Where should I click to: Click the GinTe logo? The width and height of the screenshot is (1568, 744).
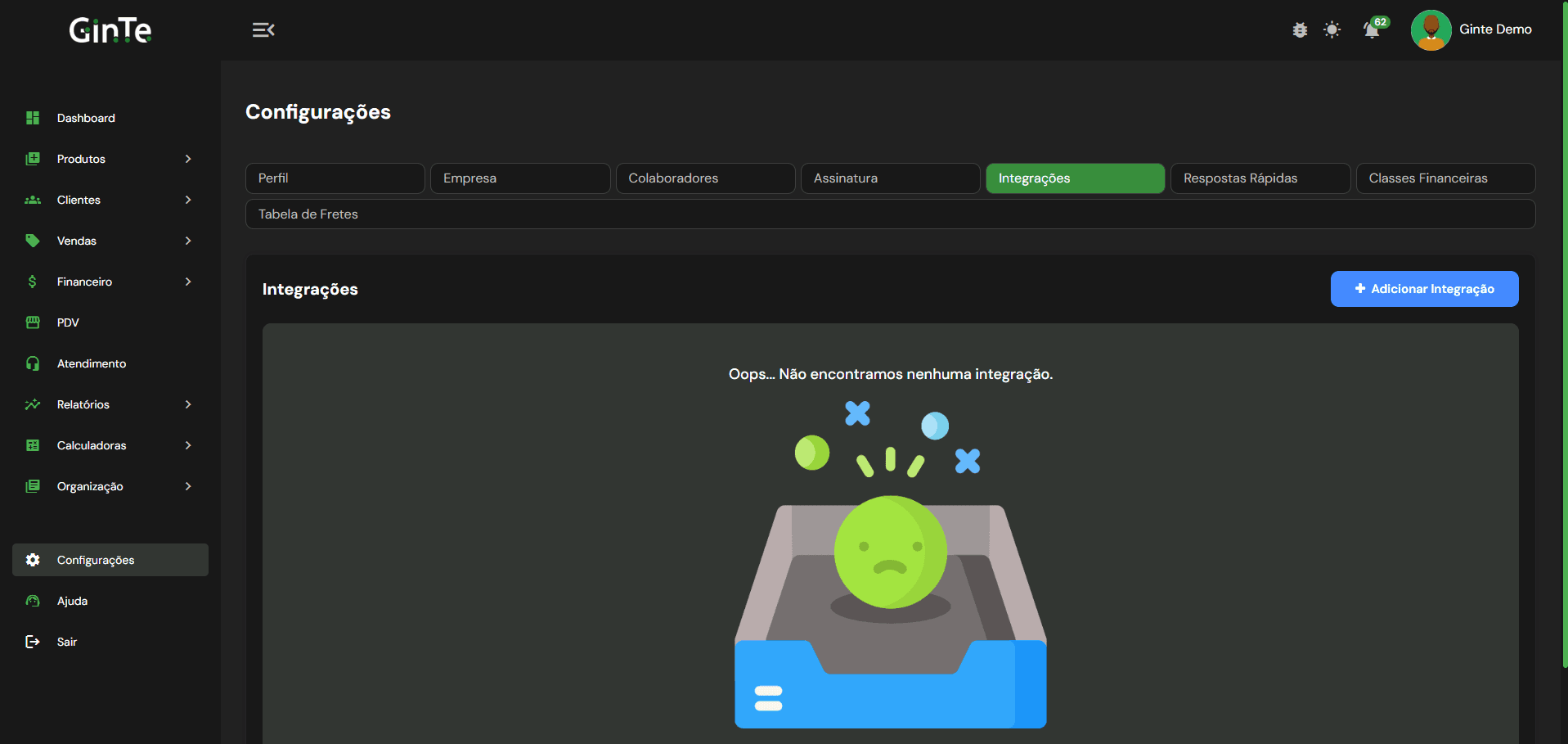pos(110,30)
